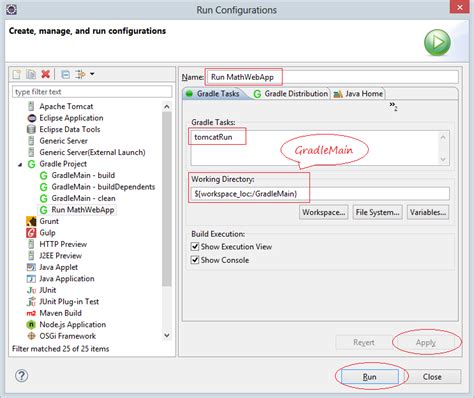Click the Grunt icon in the list
Image resolution: width=474 pixels, height=398 pixels.
(31, 221)
